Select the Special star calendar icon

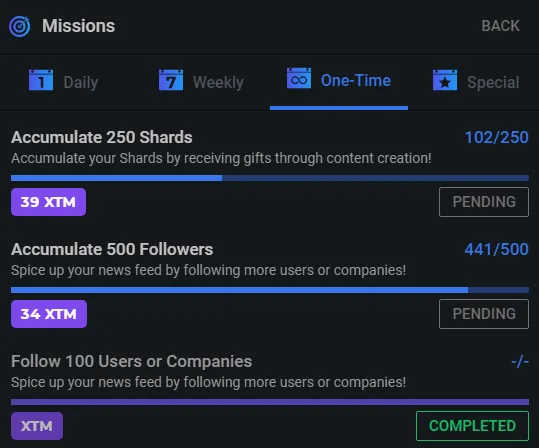coord(445,80)
